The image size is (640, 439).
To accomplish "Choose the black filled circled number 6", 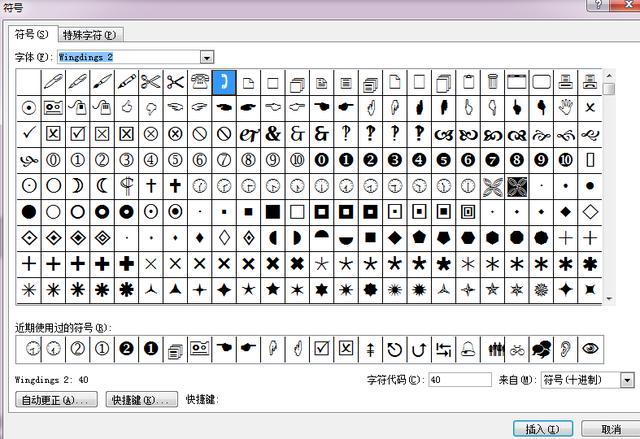I will point(468,160).
